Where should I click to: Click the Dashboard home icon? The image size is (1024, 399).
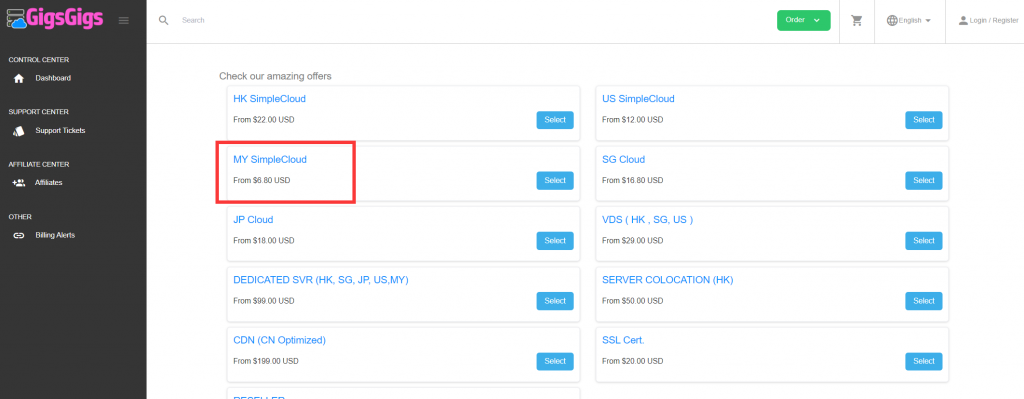(x=19, y=78)
